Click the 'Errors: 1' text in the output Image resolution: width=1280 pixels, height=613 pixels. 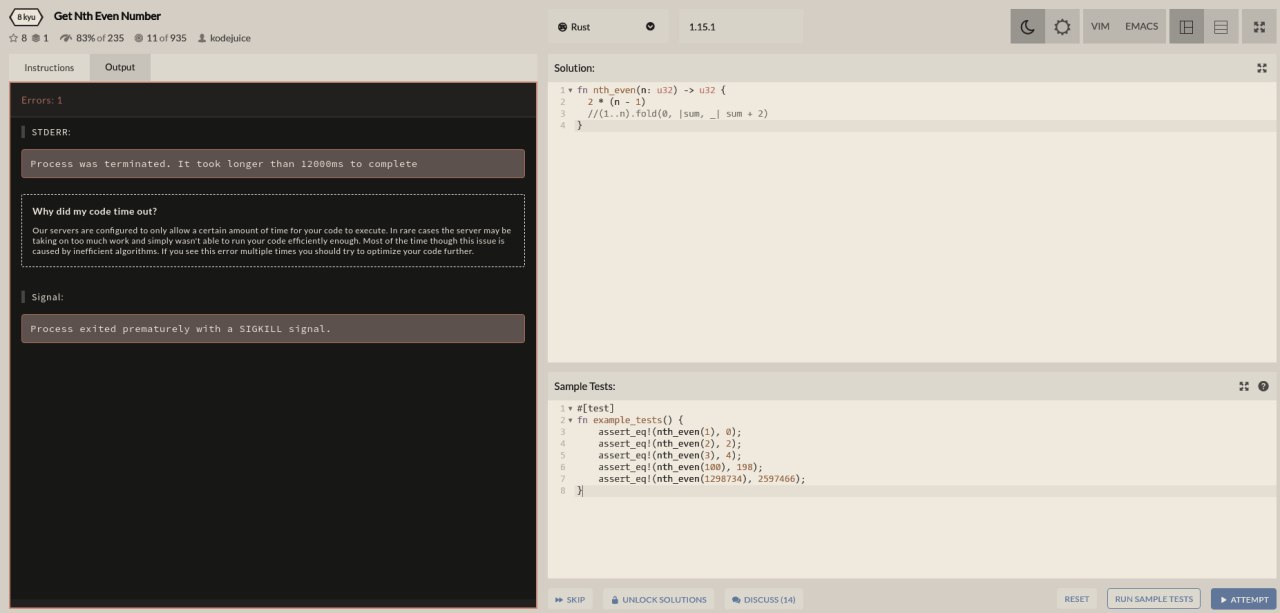(x=42, y=101)
